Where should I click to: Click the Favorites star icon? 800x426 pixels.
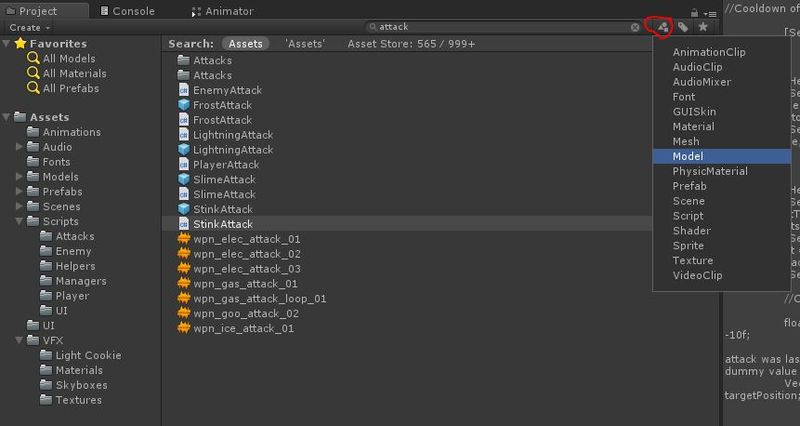pos(20,43)
